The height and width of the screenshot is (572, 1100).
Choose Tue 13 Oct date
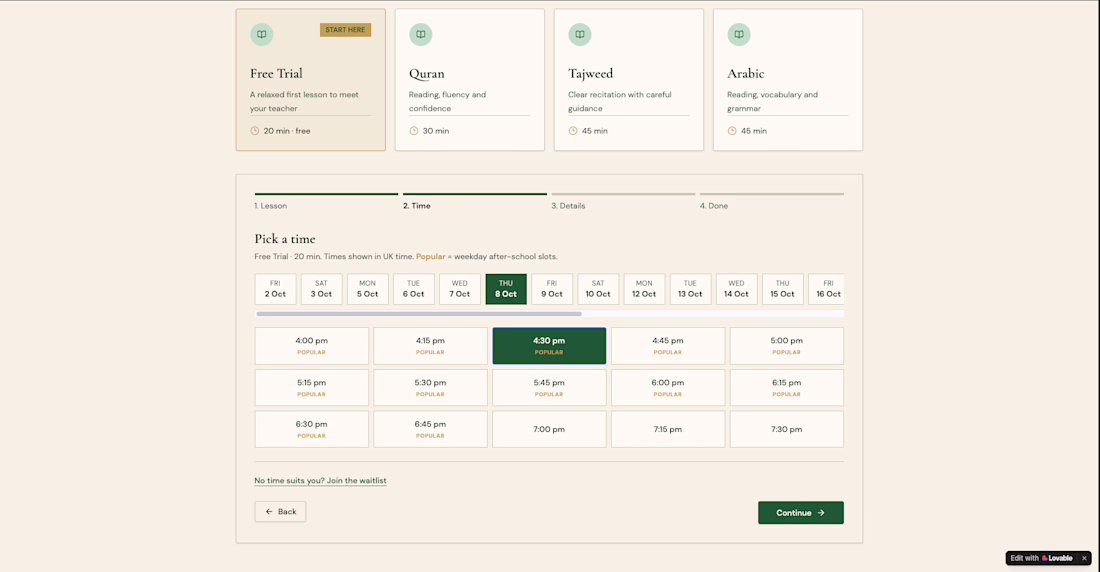pos(690,289)
